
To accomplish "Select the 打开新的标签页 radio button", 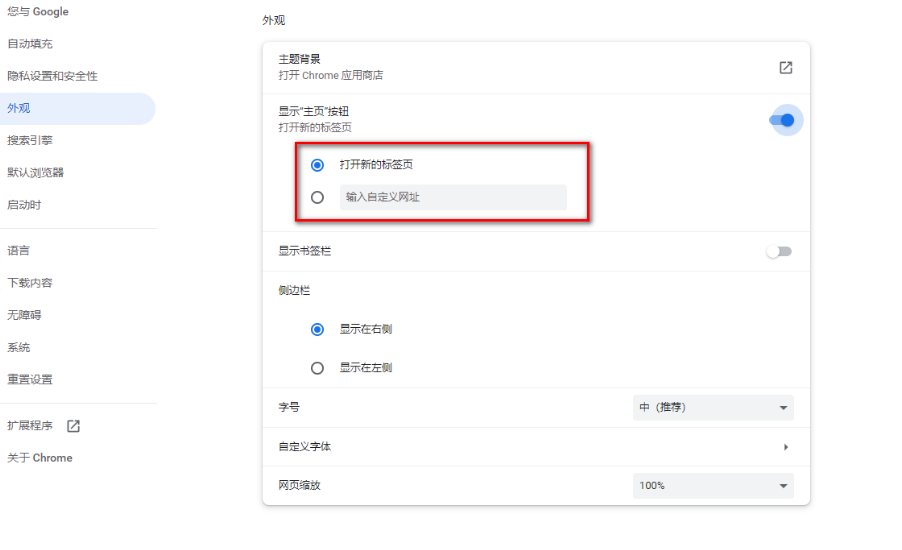I will [x=317, y=165].
